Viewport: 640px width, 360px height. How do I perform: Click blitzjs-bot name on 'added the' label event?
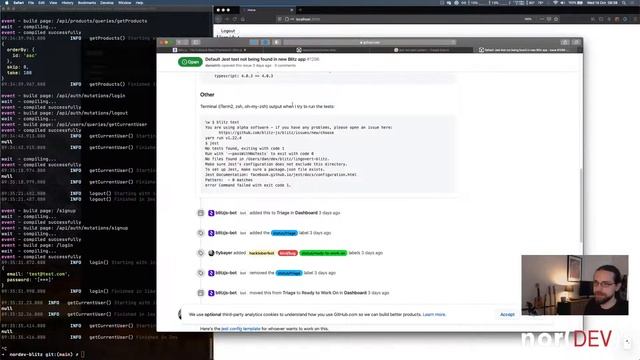coord(226,233)
